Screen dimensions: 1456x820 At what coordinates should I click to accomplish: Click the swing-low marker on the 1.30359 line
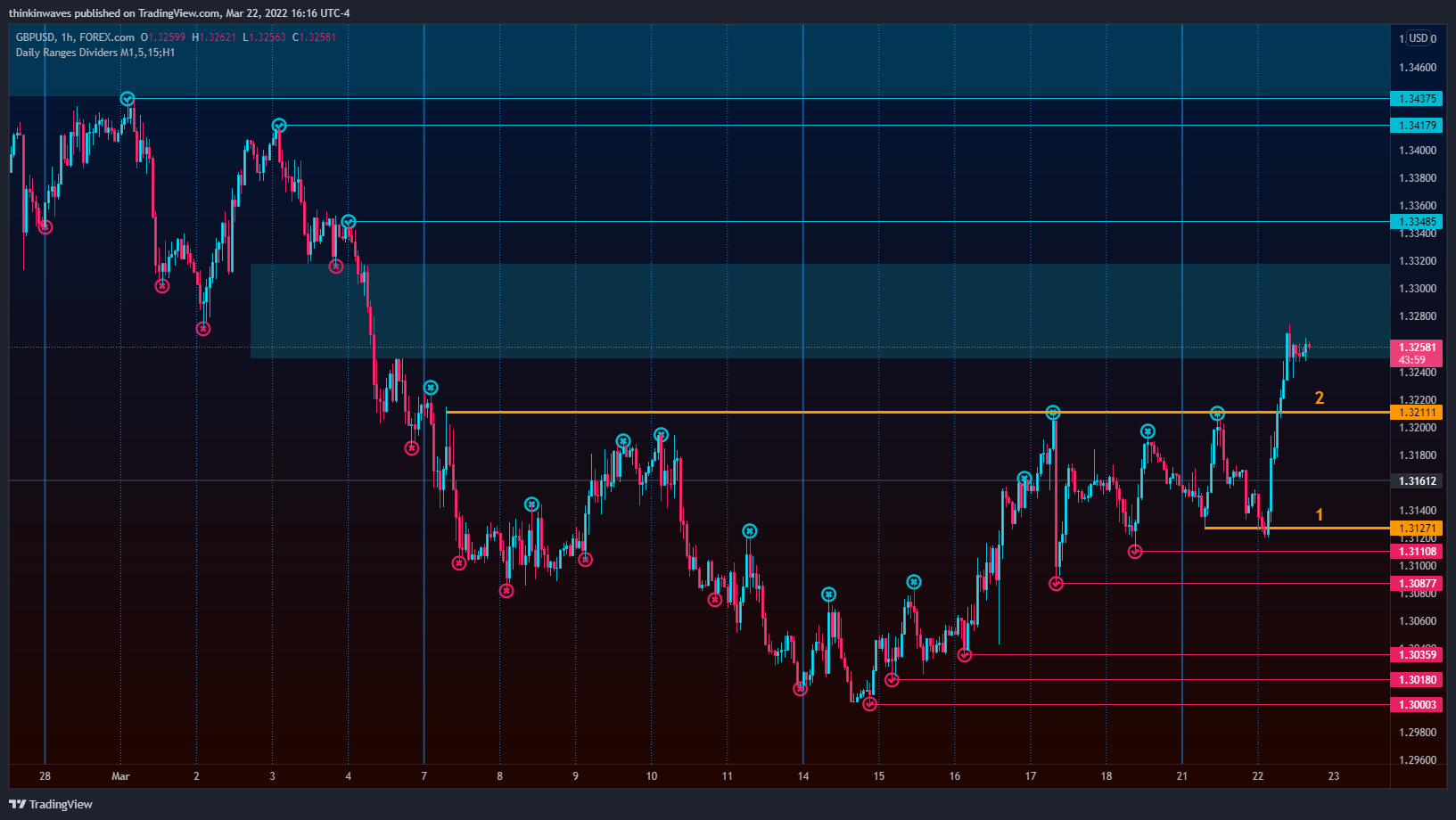click(965, 655)
